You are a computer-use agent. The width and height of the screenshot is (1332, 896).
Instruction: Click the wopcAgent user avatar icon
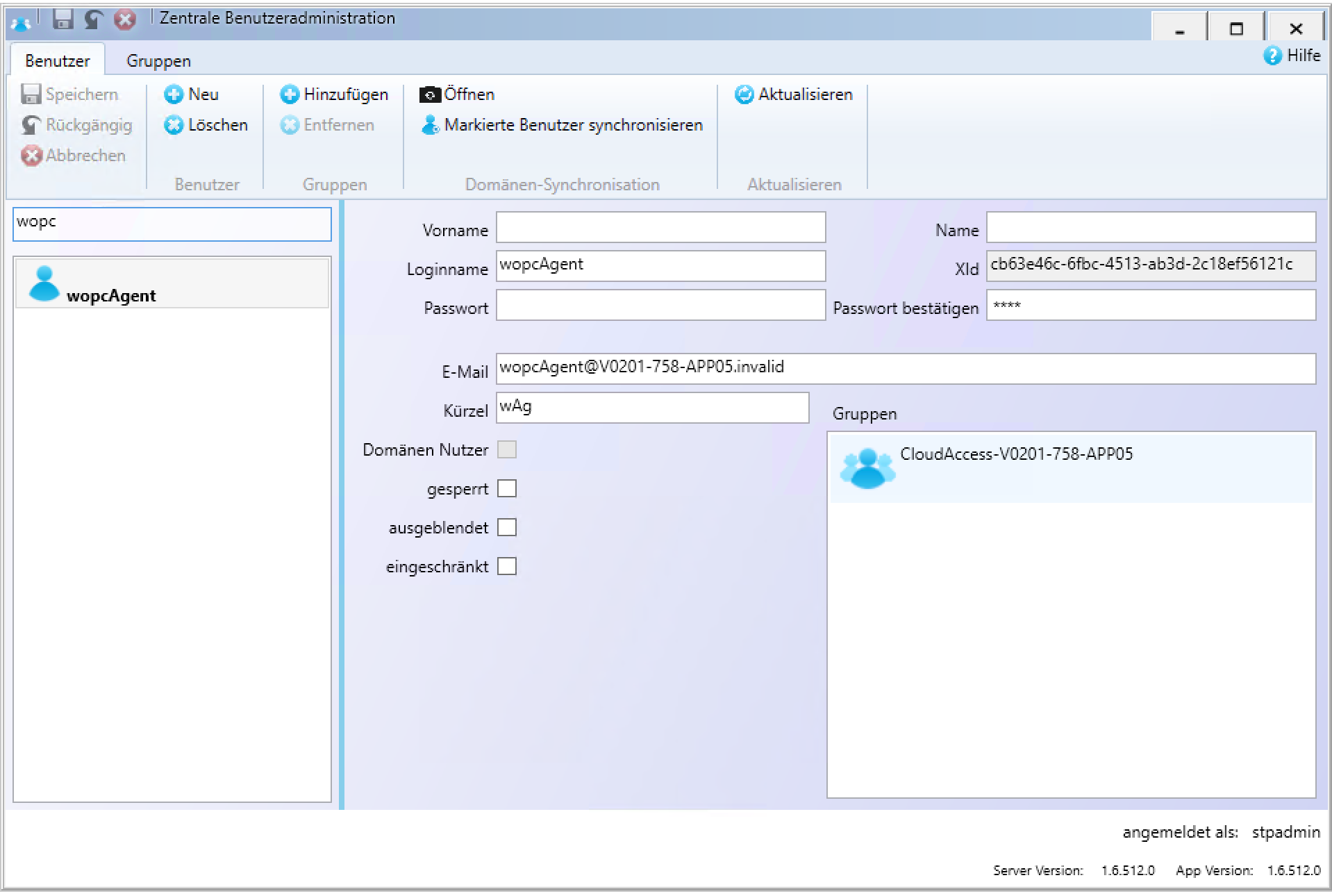[x=44, y=283]
